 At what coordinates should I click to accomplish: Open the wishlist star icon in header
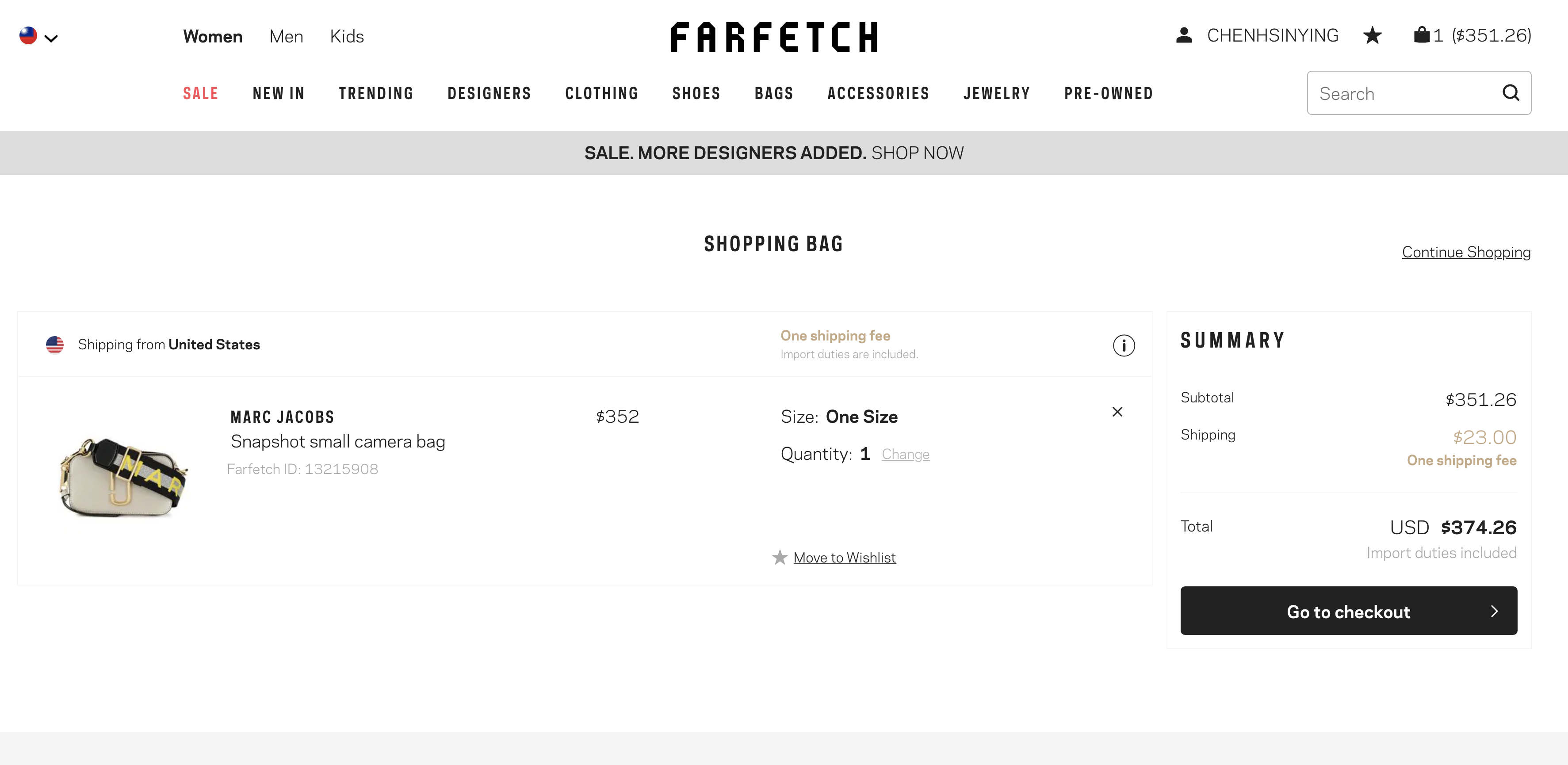click(1372, 35)
